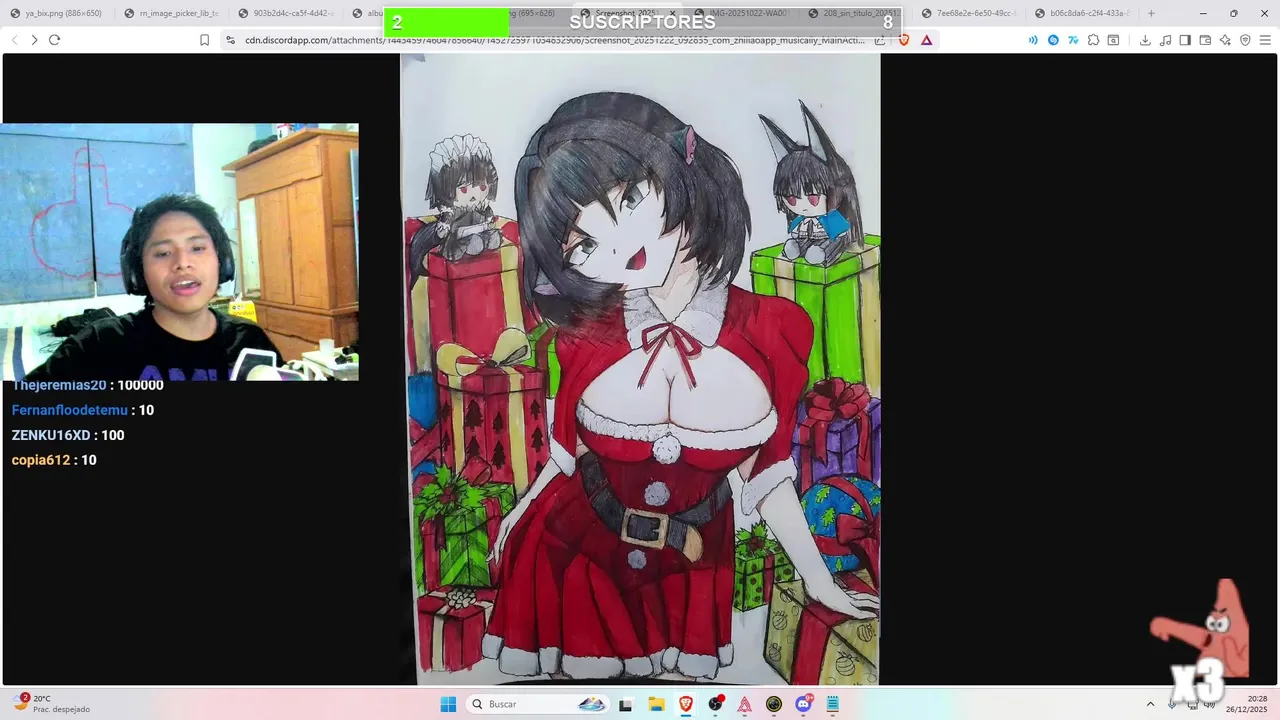Open the red triangle app on taskbar
Image resolution: width=1280 pixels, height=720 pixels.
(744, 704)
